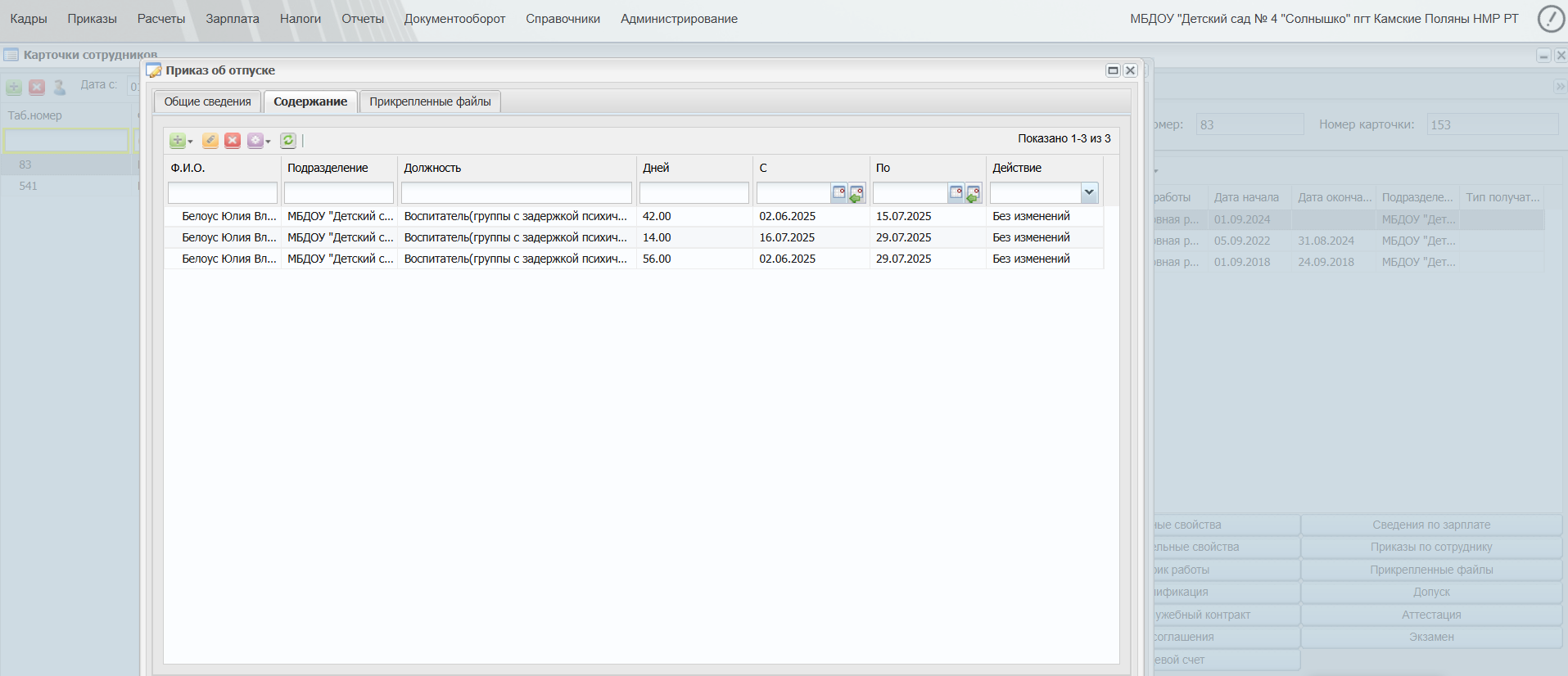Image resolution: width=1568 pixels, height=676 pixels.
Task: Click the Ф.И.О. filter input field
Action: pyautogui.click(x=223, y=193)
